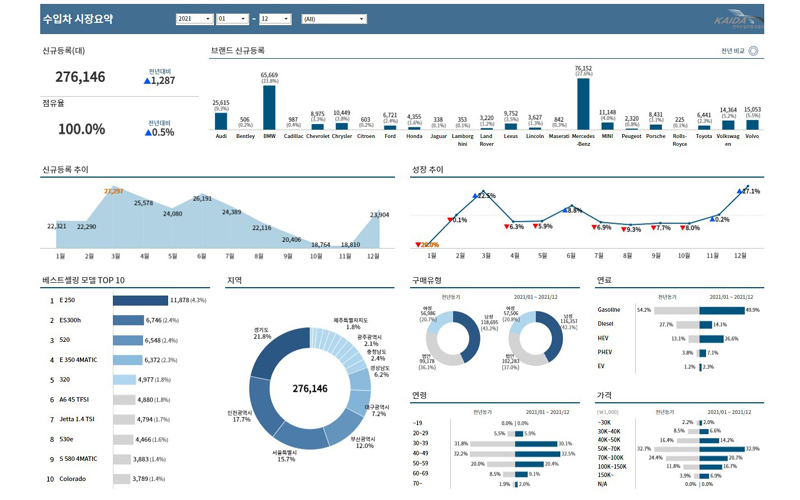Viewport: 800px width, 500px height.
Task: Select the E 350 4MATIC bar
Action: (128, 360)
